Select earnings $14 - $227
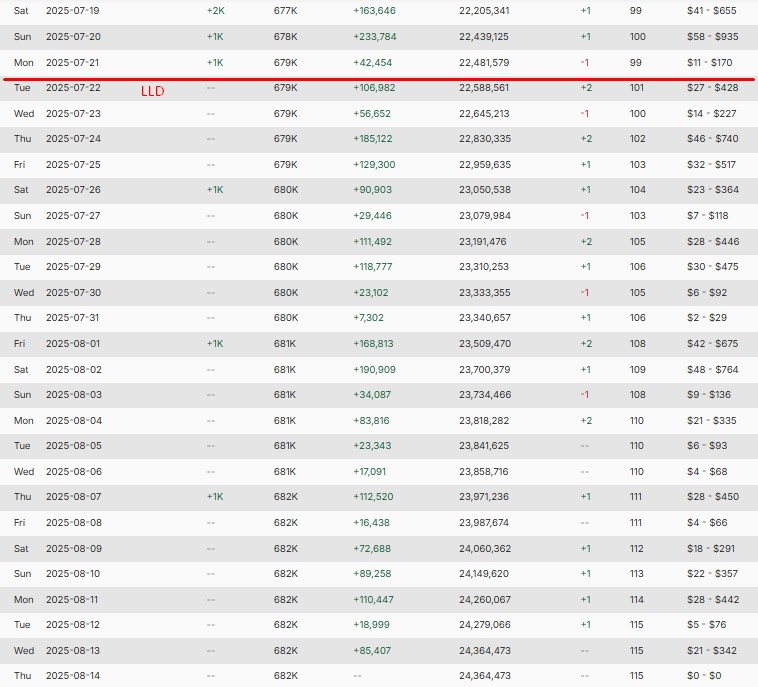Image resolution: width=758 pixels, height=687 pixels. (x=712, y=114)
